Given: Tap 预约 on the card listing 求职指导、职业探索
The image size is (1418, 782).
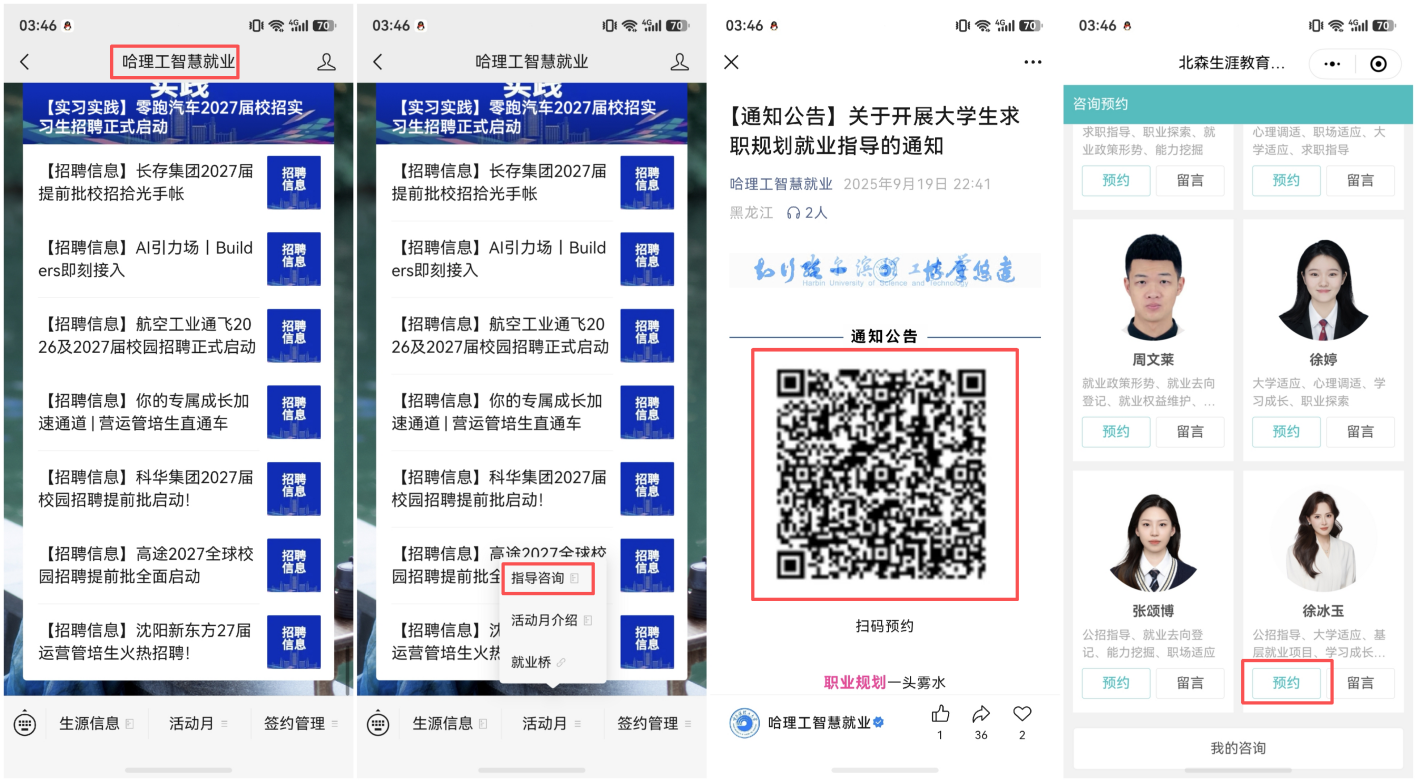Looking at the screenshot, I should click(1116, 180).
